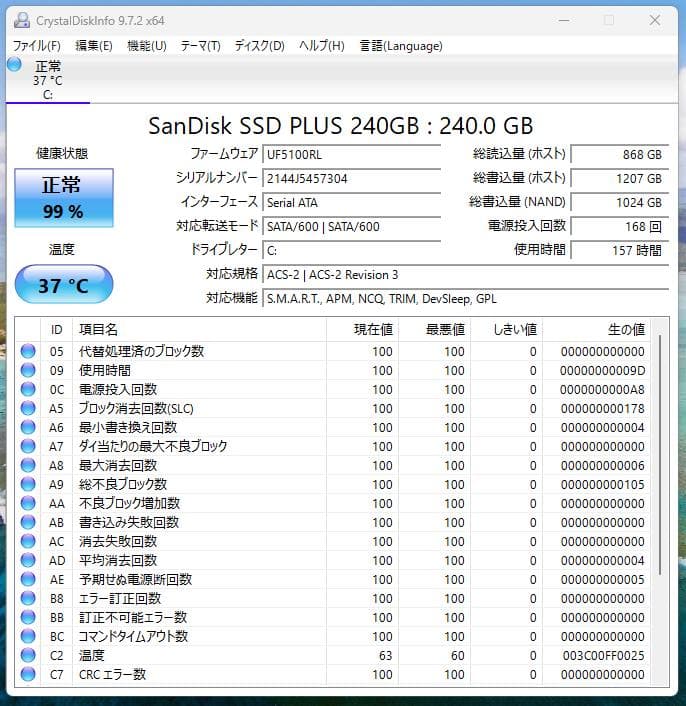Click the status orb of row AC
Viewport: 686px width, 706px height.
[x=28, y=541]
